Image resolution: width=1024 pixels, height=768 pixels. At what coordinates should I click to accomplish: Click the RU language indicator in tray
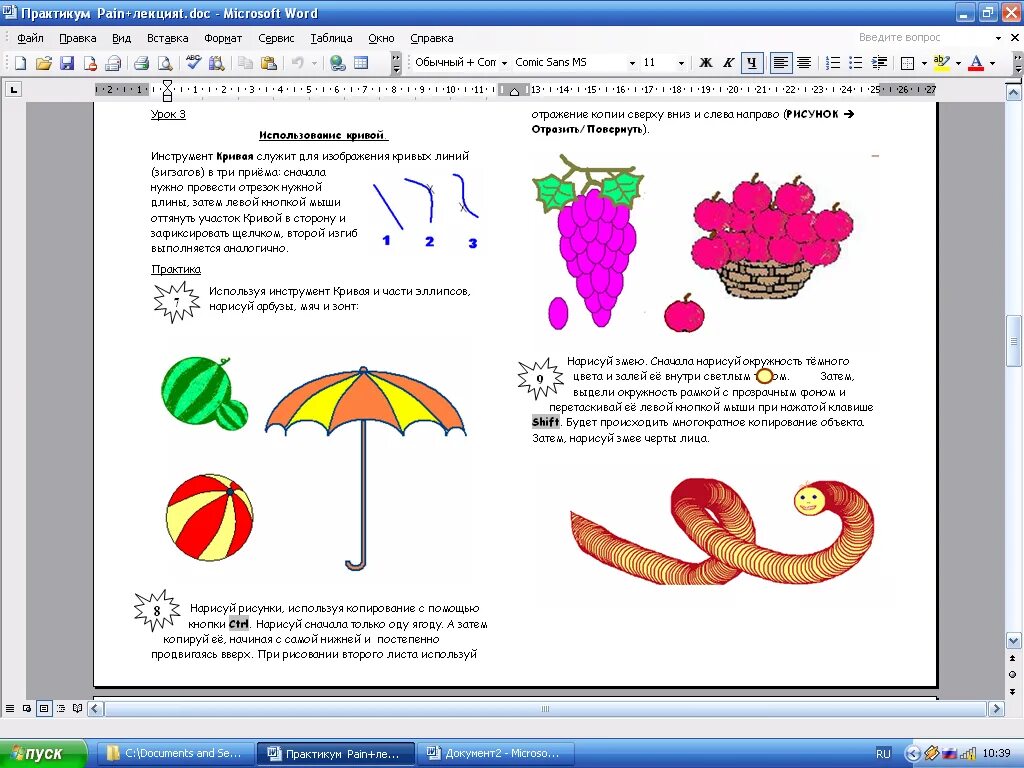coord(883,754)
